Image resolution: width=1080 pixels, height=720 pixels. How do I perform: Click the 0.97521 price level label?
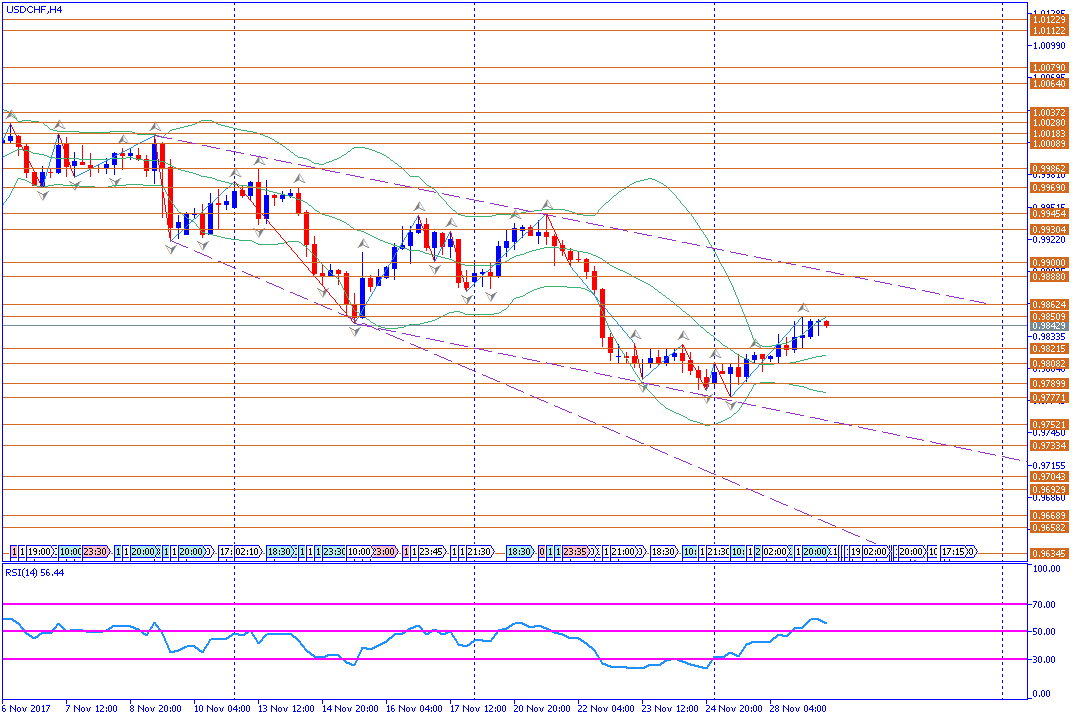[1049, 425]
